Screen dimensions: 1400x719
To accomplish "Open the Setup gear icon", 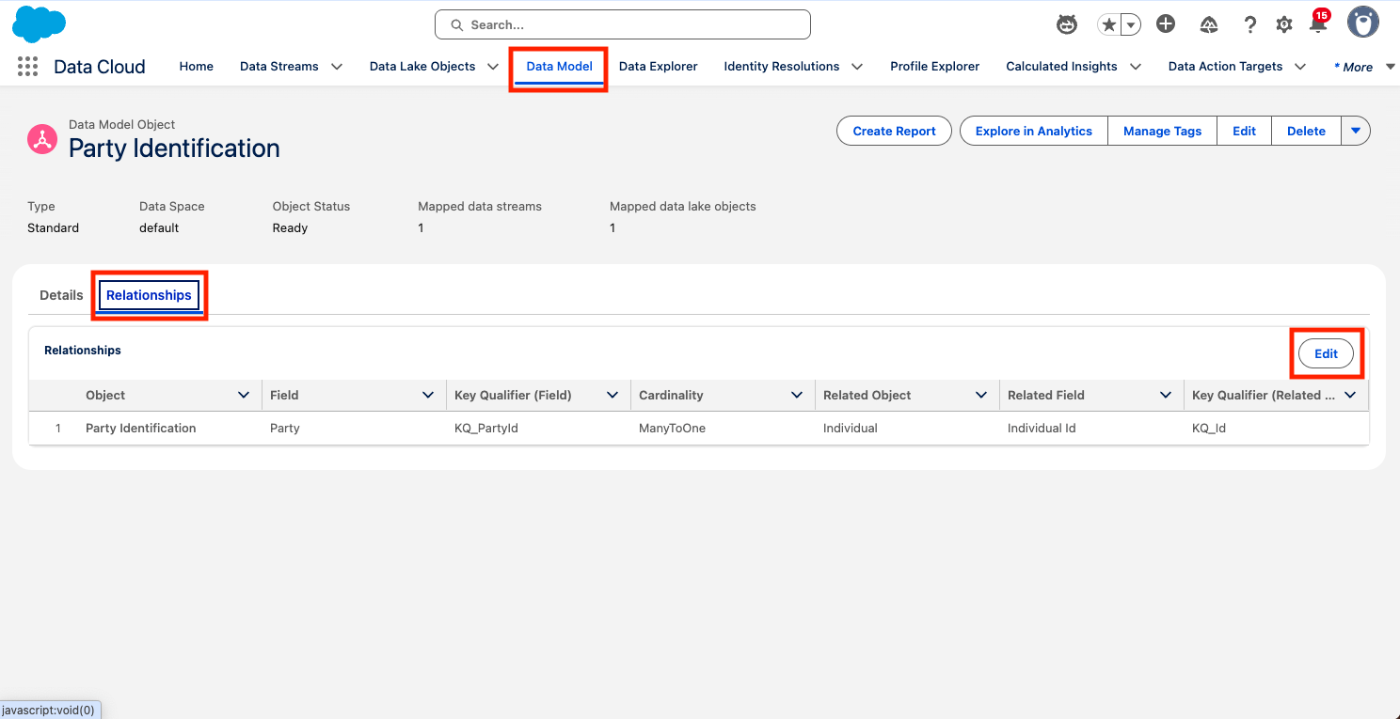I will (x=1284, y=25).
